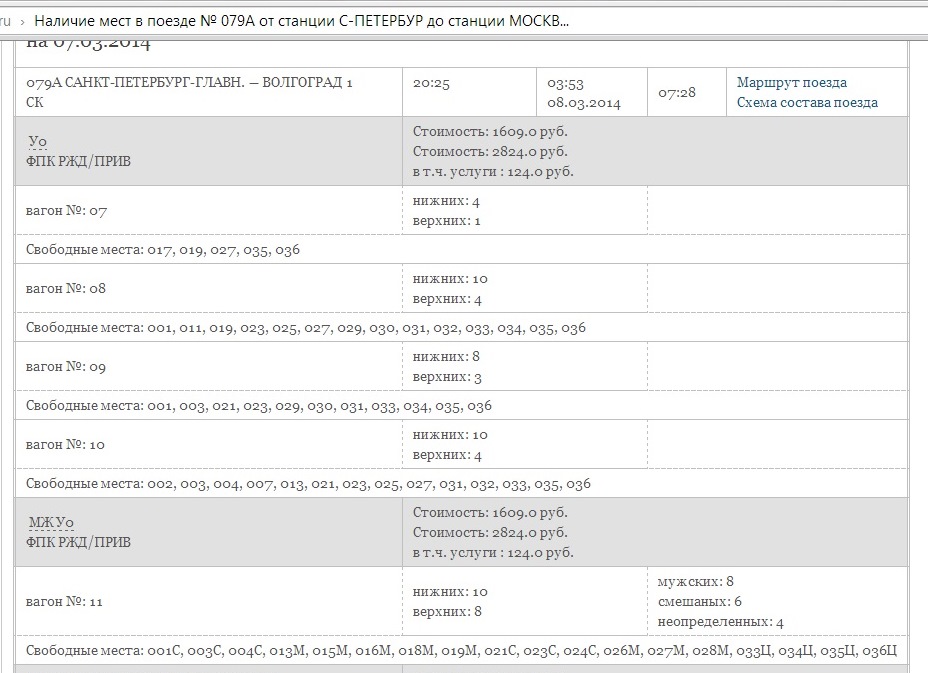The height and width of the screenshot is (673, 928).
Task: Click the Уо carriage class abbreviation
Action: point(38,141)
